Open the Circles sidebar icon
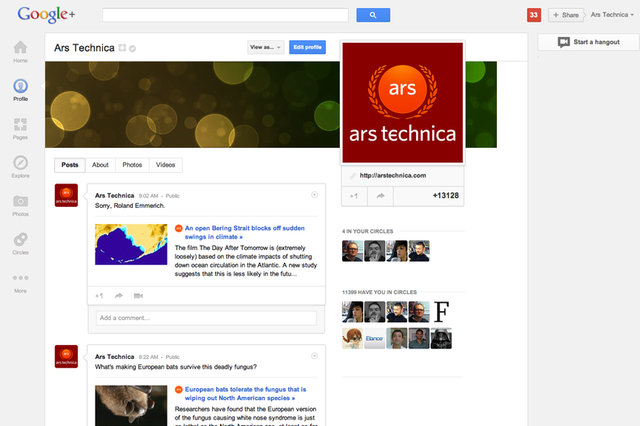640x426 pixels. 20,239
